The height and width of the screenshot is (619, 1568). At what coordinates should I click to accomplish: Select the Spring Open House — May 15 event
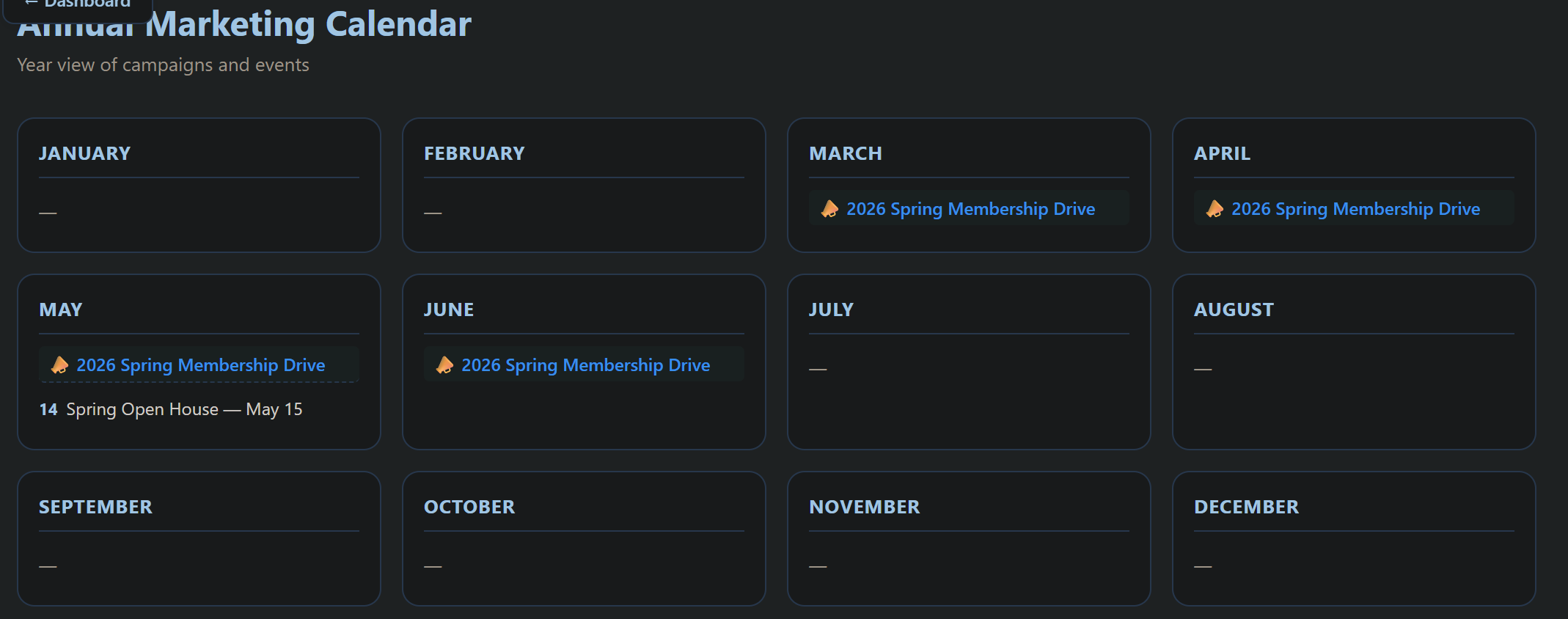click(x=184, y=409)
